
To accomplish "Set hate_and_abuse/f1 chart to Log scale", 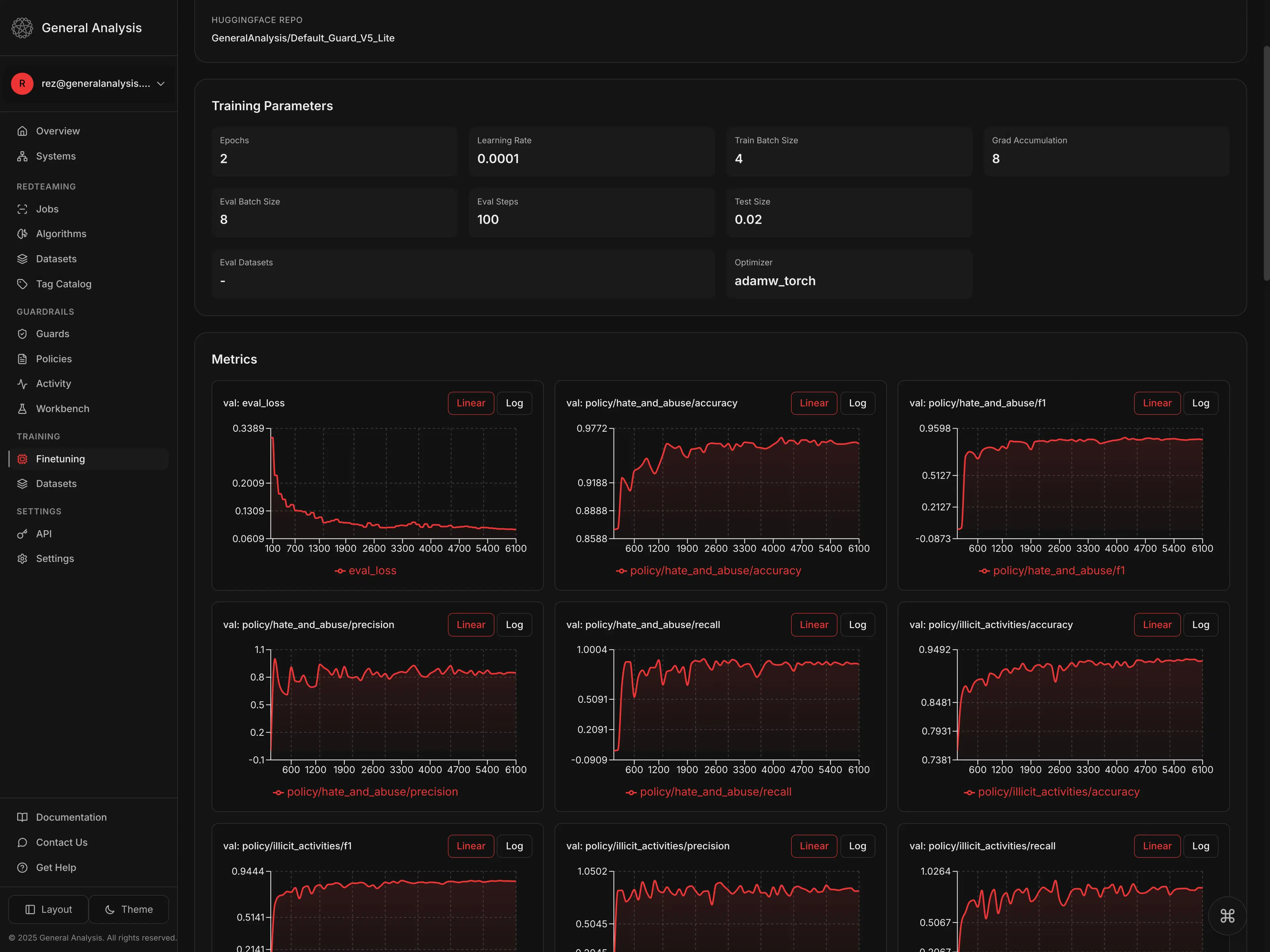I will 1200,403.
